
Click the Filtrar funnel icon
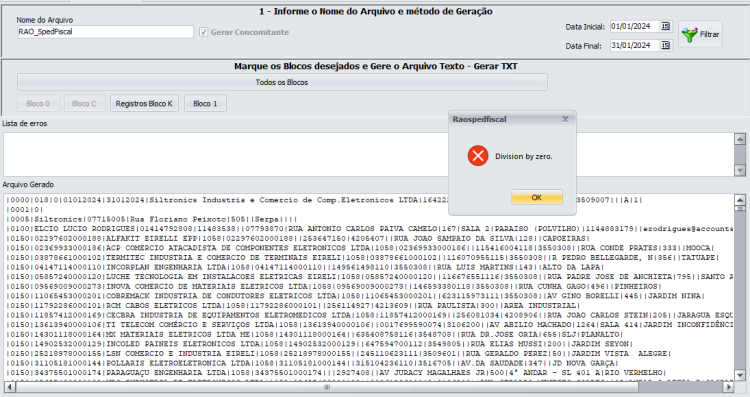[x=689, y=34]
